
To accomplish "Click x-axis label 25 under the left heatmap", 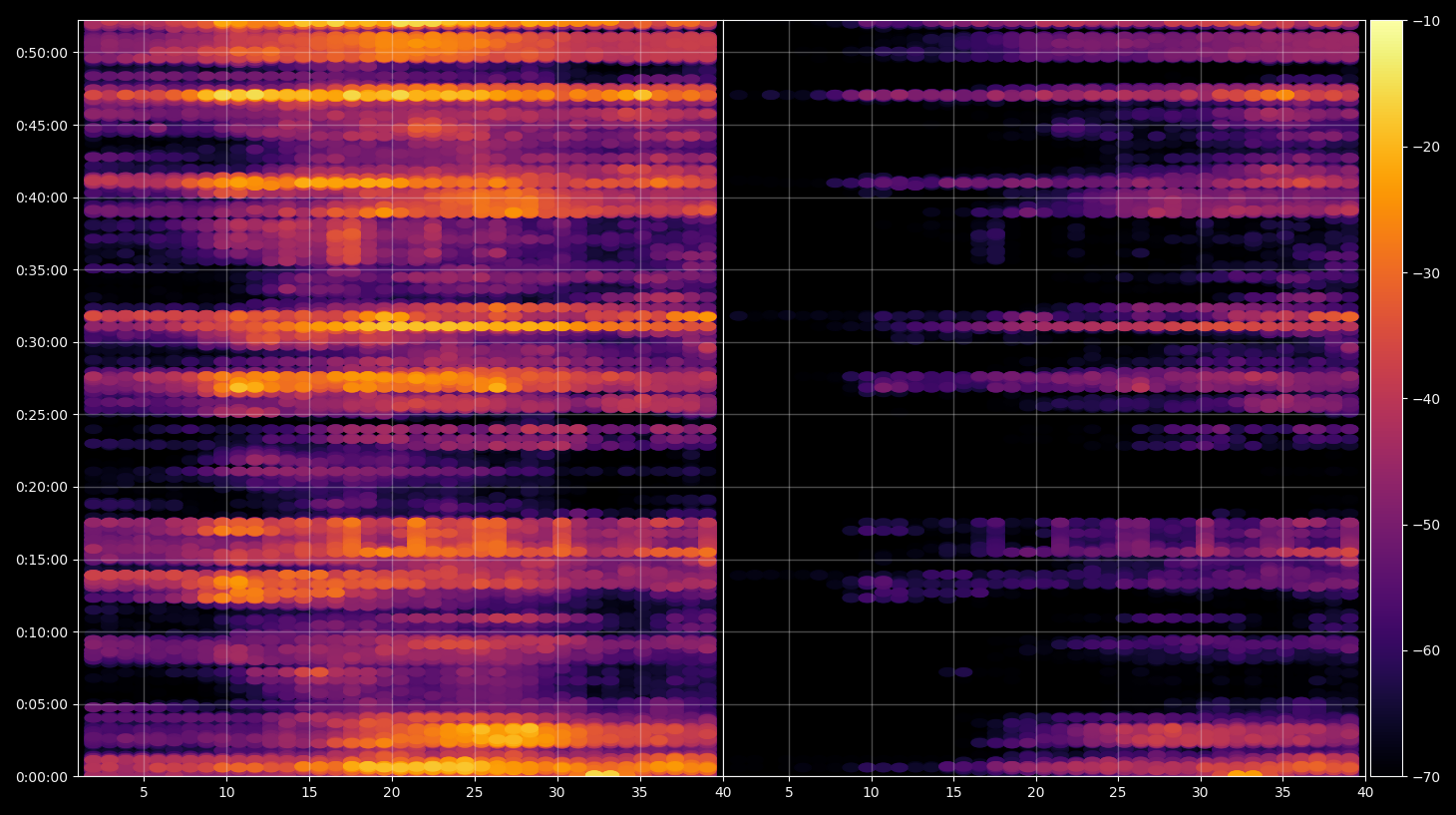I will click(x=475, y=793).
